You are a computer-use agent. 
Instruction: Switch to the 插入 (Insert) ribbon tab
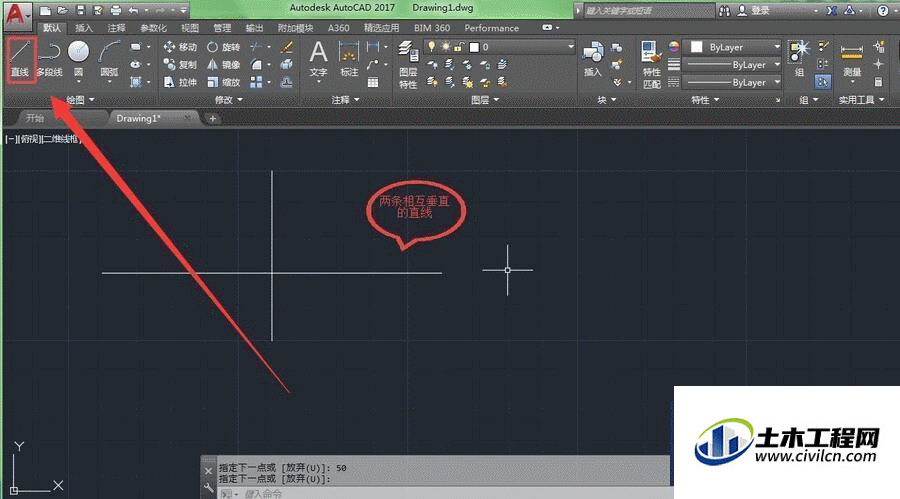click(x=83, y=28)
